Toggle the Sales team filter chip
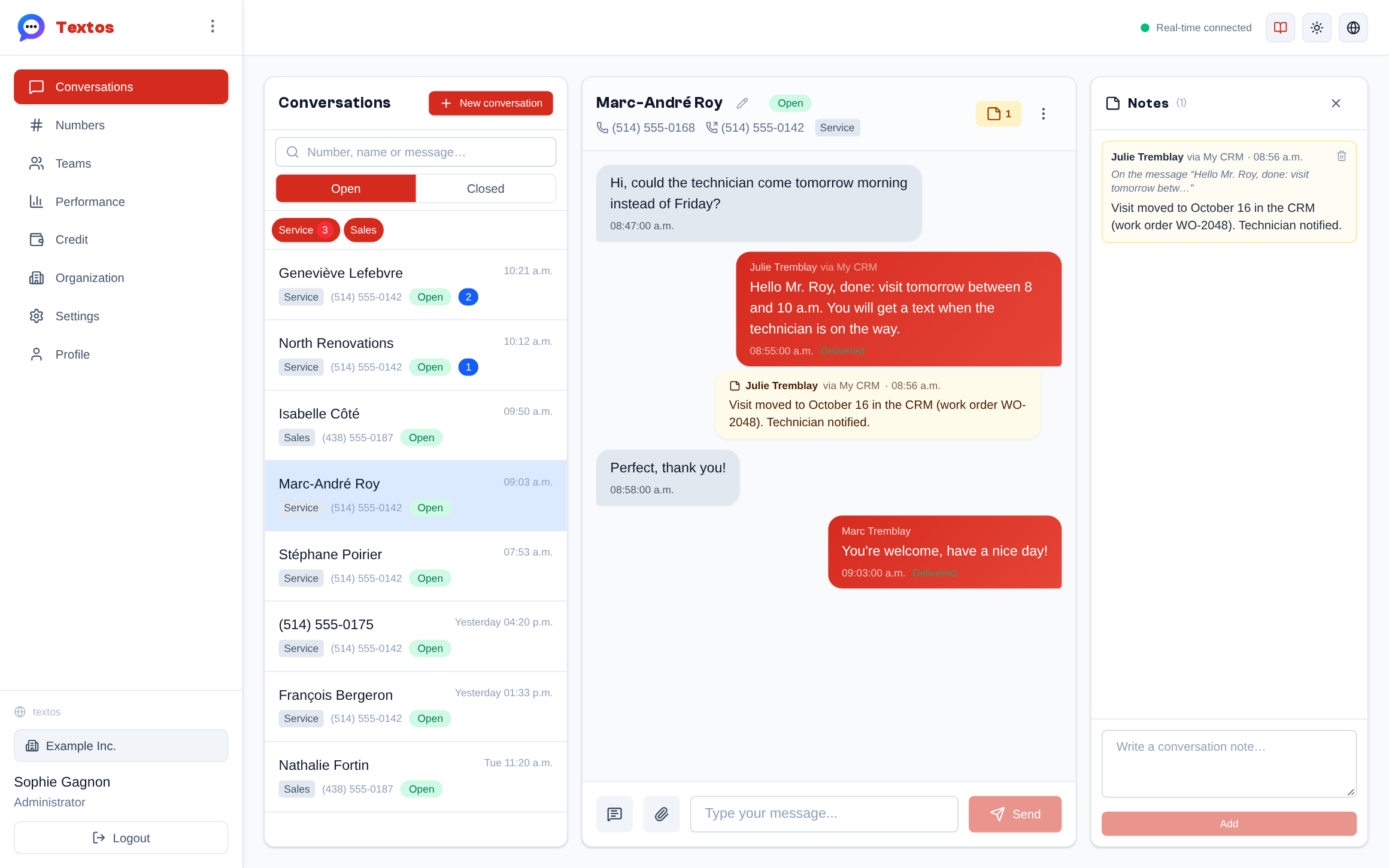1389x868 pixels. coord(363,230)
